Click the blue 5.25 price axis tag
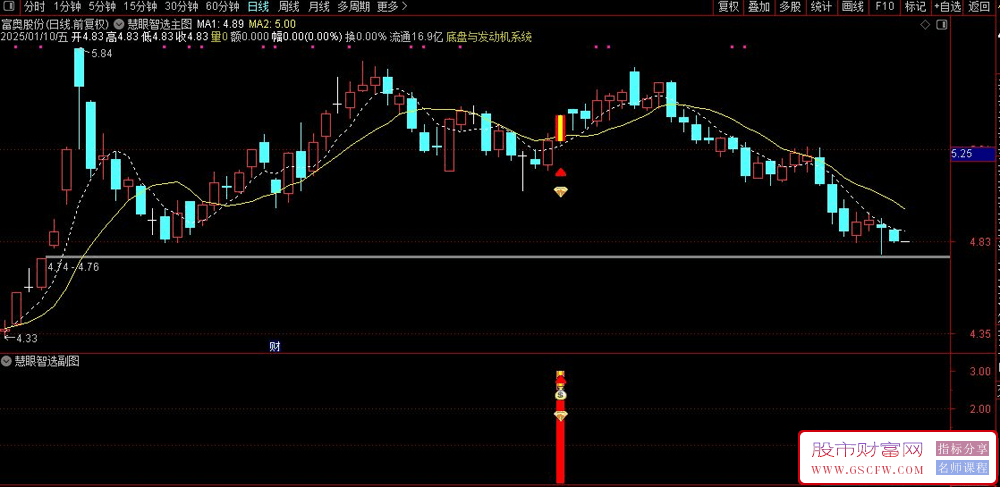Viewport: 1000px width, 487px height. coord(972,154)
